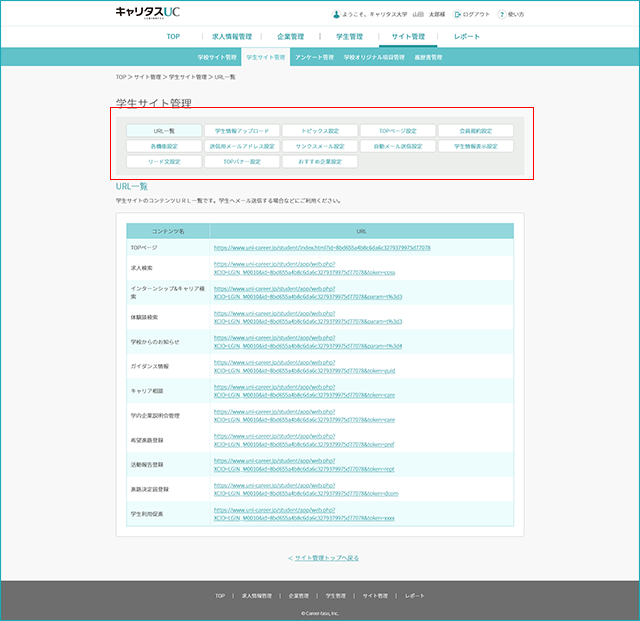Click 学生サイト管理 in the breadcrumb trail

tap(188, 77)
